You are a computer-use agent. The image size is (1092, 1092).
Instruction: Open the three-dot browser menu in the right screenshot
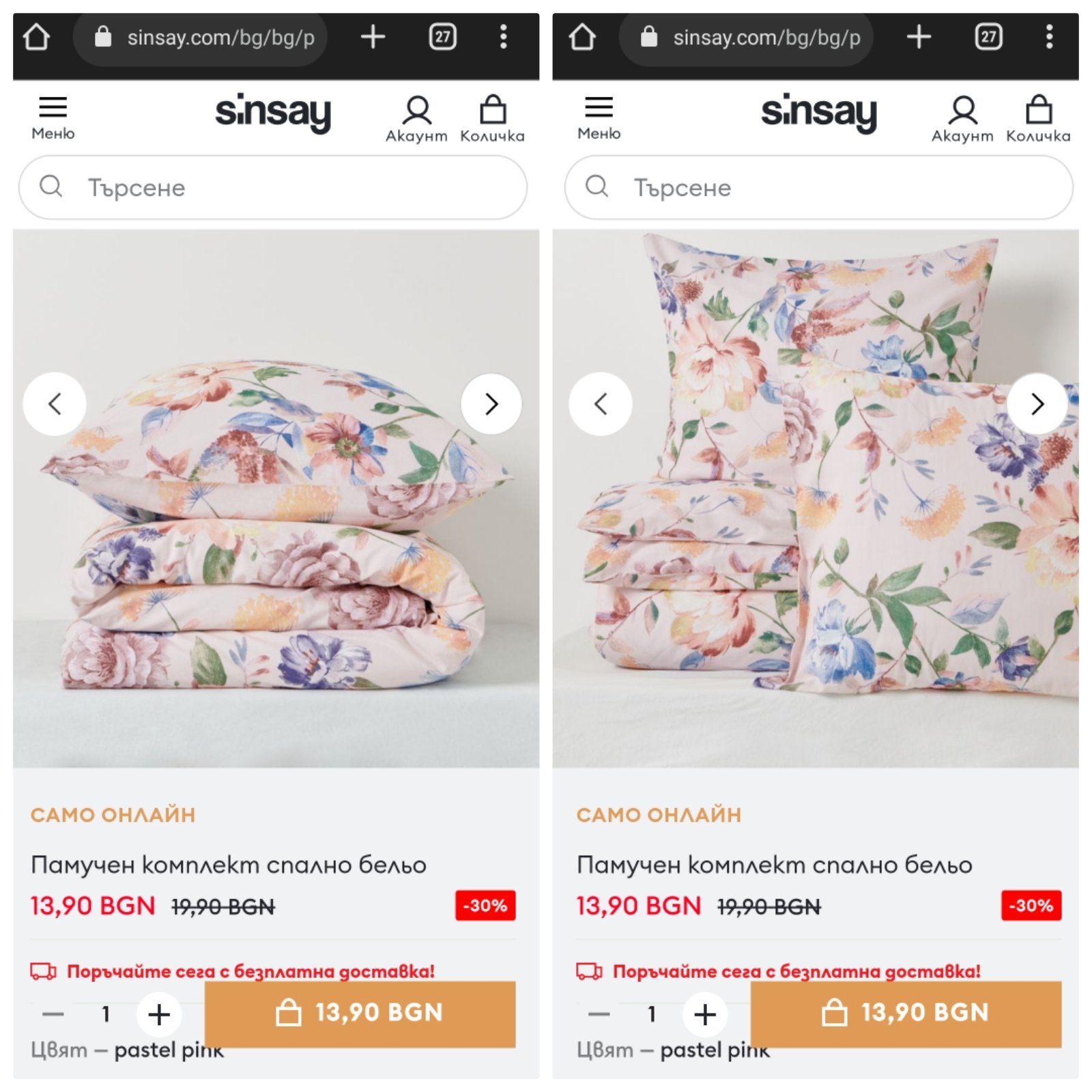coord(1049,37)
